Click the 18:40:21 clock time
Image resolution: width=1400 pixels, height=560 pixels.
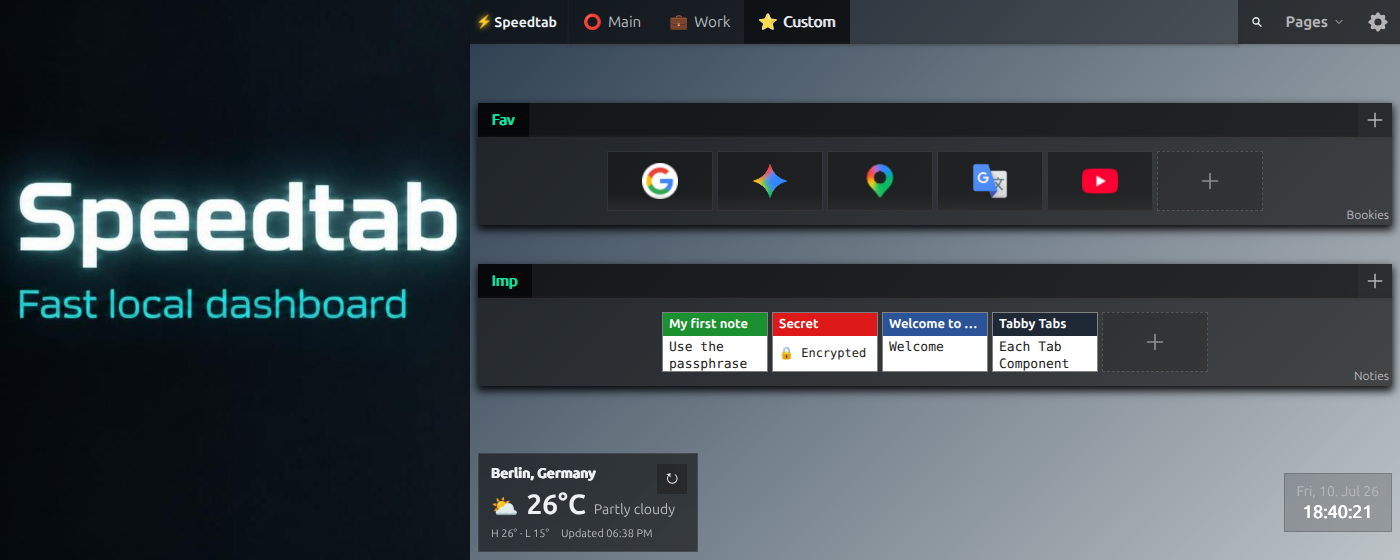click(x=1337, y=512)
